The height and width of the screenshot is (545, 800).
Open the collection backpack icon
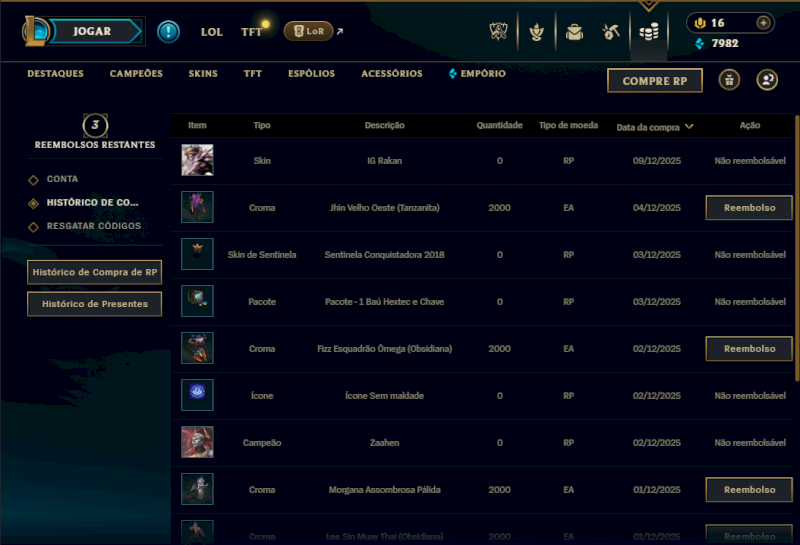574,32
